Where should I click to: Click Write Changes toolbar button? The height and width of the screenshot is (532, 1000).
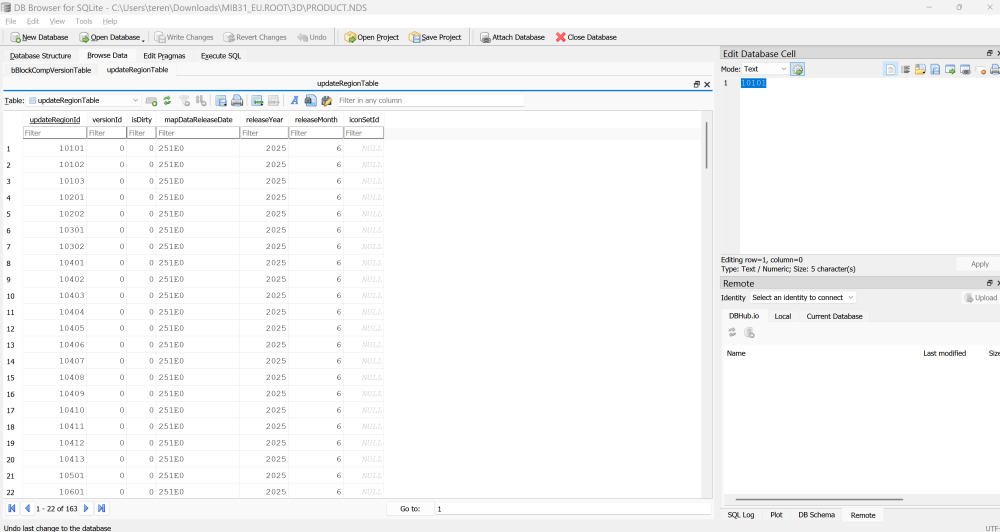[x=184, y=37]
